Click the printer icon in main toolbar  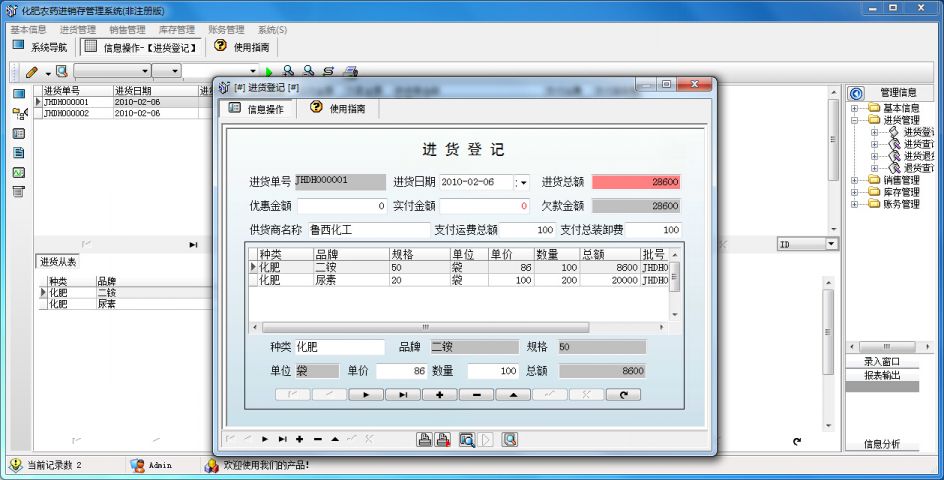click(x=350, y=72)
